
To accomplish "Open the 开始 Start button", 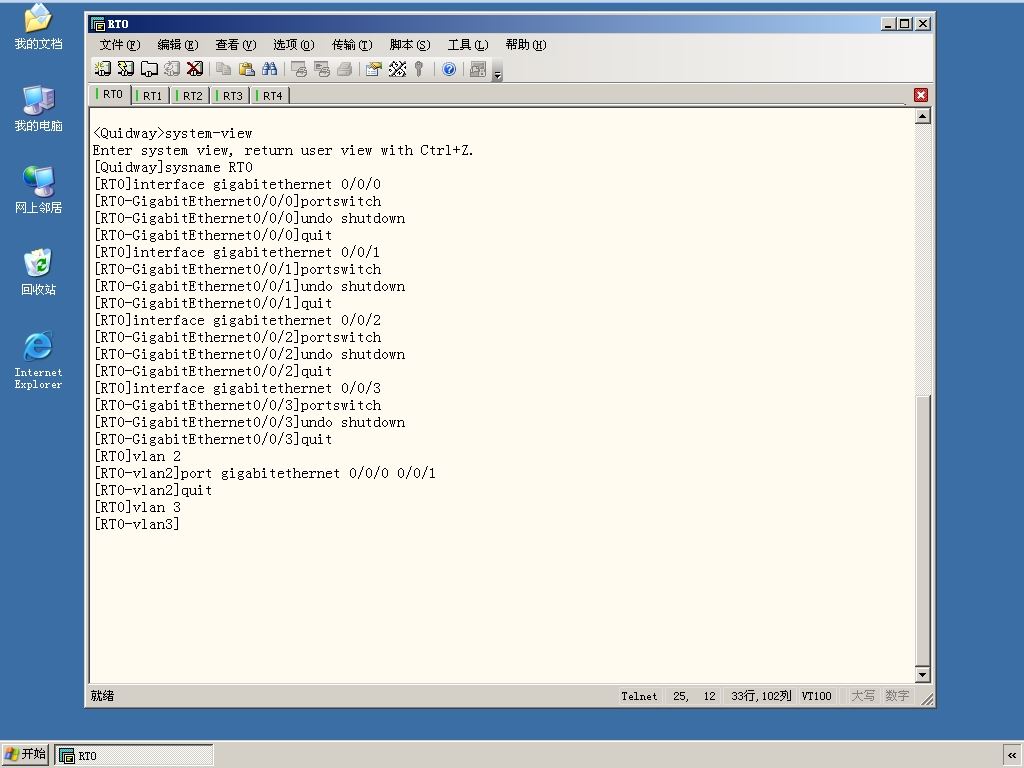I will (25, 754).
